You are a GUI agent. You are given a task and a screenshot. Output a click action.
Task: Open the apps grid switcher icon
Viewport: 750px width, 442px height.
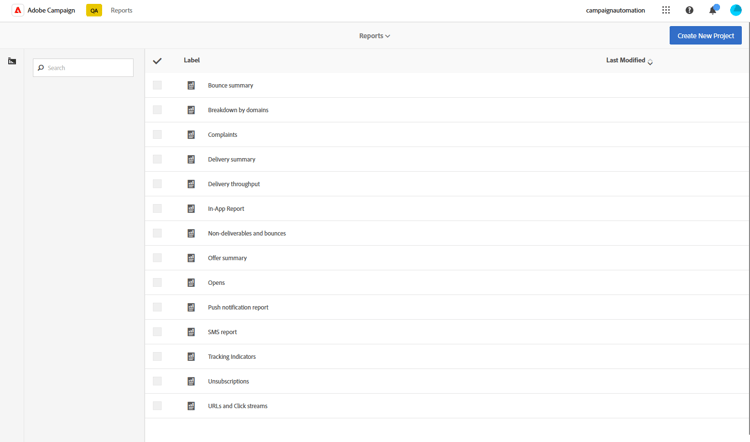666,10
